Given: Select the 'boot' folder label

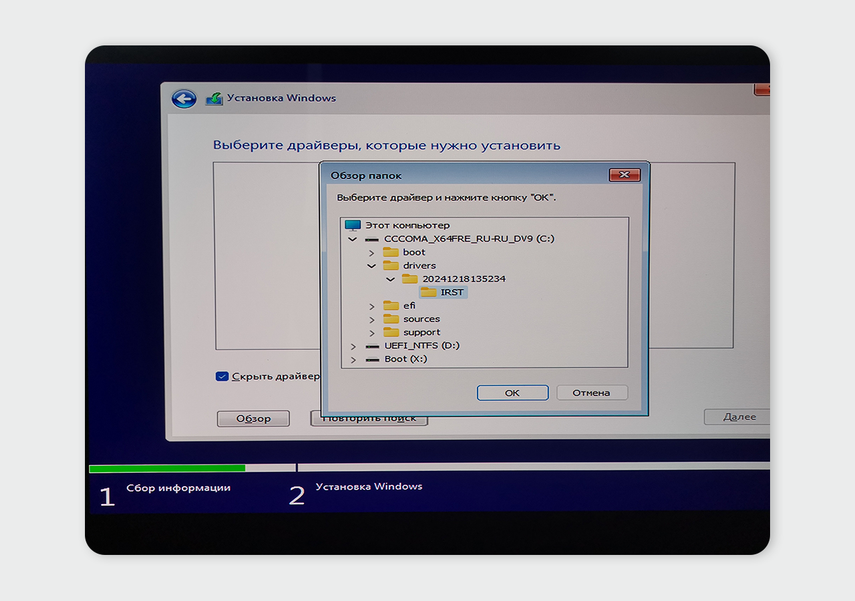Looking at the screenshot, I should pos(414,252).
